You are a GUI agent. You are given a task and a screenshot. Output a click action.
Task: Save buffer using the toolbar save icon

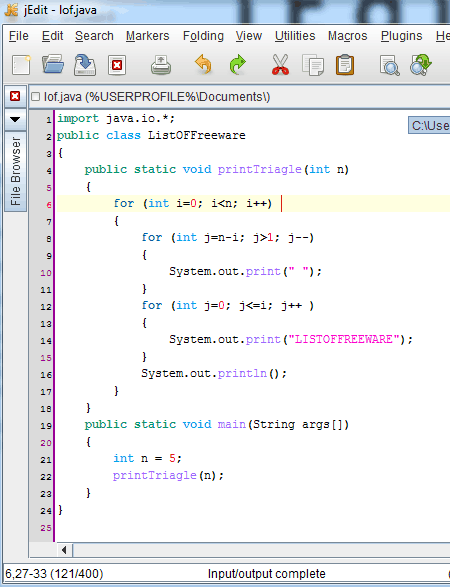pyautogui.click(x=85, y=65)
